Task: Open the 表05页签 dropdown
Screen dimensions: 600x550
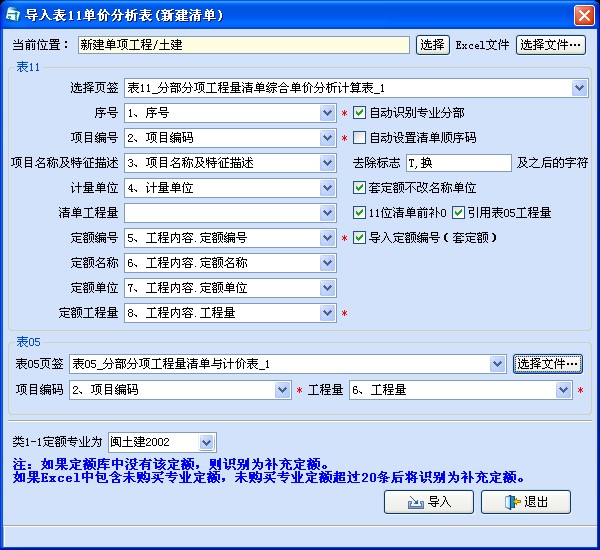Action: coord(497,364)
